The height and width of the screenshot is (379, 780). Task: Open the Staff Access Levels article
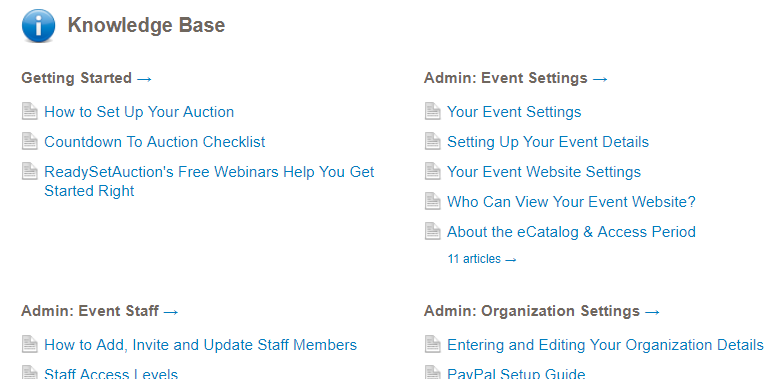(x=111, y=374)
